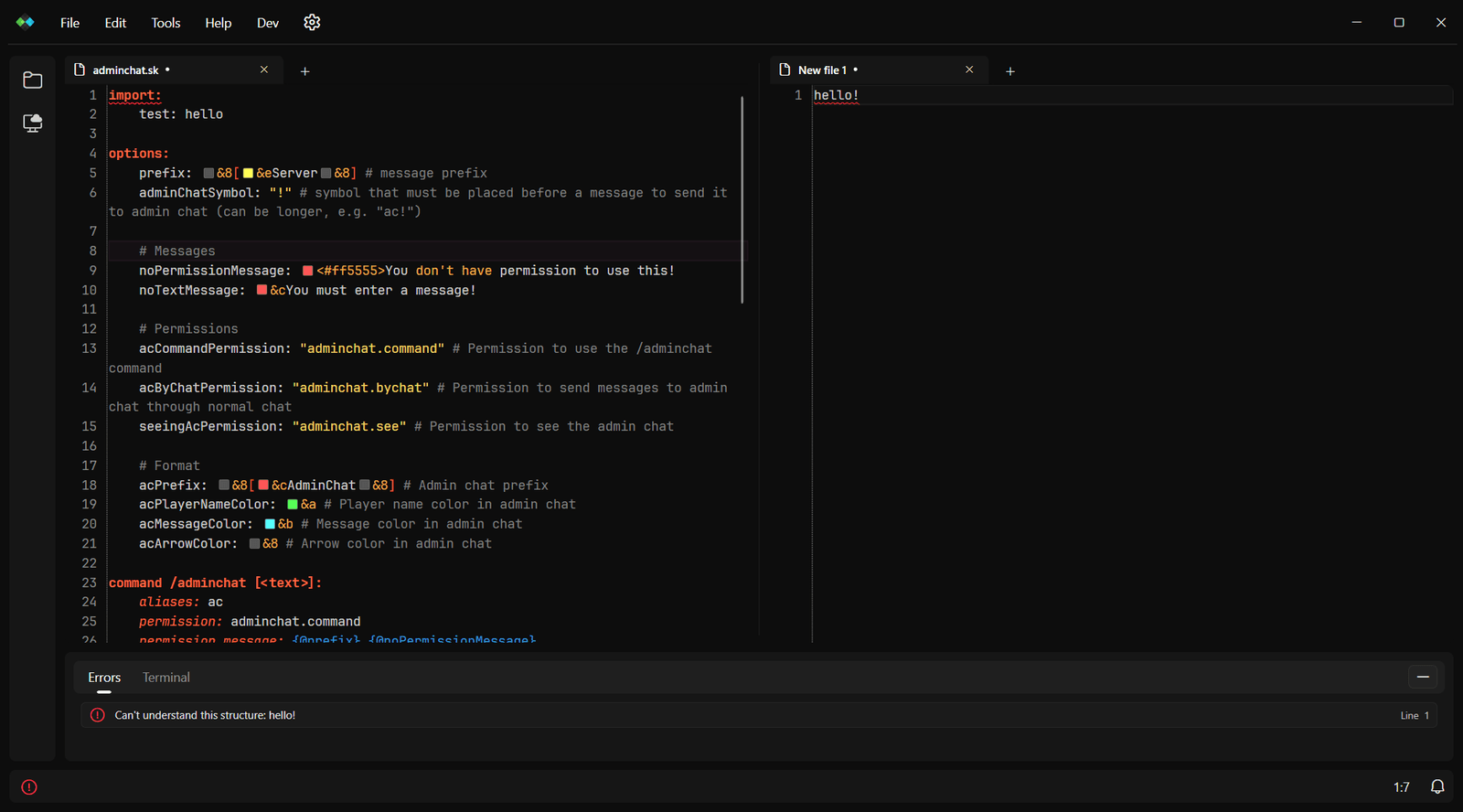
Task: Close the New file 1 tab
Action: point(969,69)
